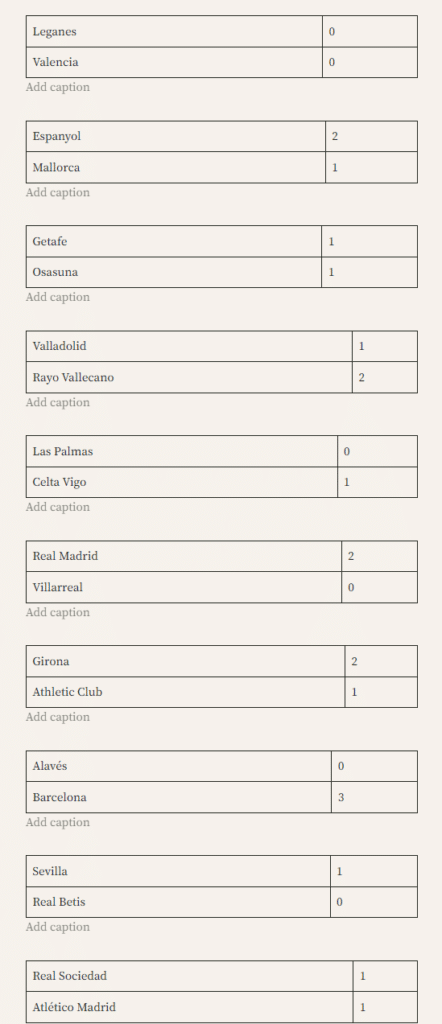Image resolution: width=442 pixels, height=1024 pixels.
Task: Add caption under Espanyol Mallorca table
Action: 58,193
